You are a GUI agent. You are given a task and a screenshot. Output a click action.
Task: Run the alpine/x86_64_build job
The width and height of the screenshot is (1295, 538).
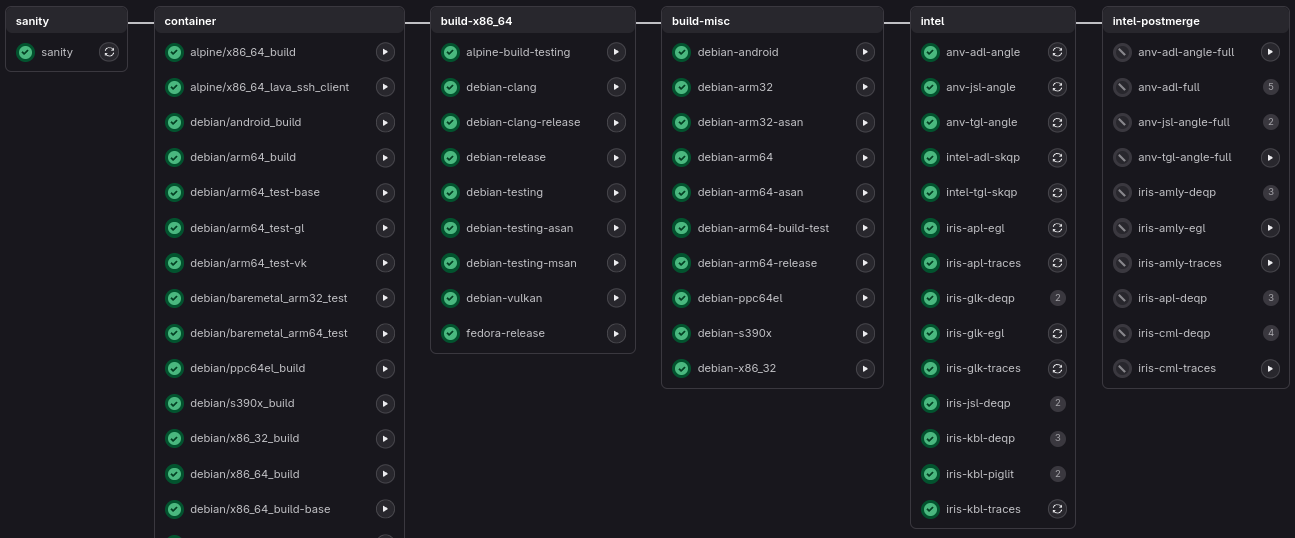385,52
